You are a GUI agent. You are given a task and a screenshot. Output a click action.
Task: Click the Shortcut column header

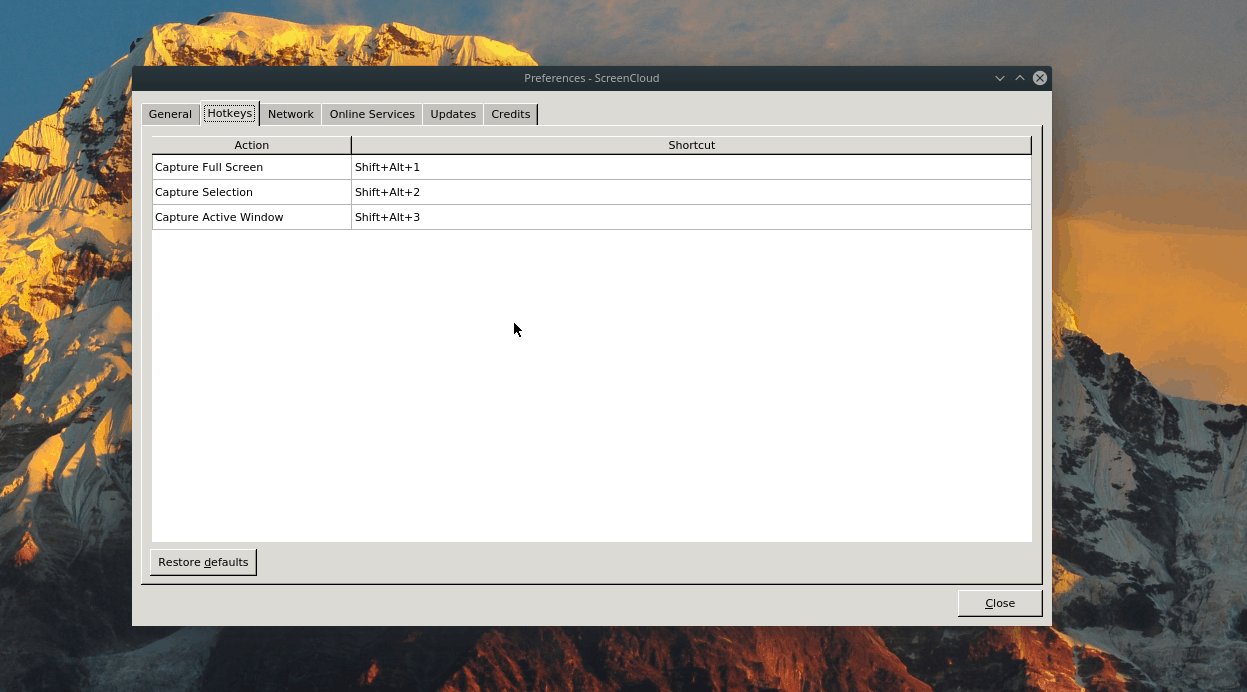pyautogui.click(x=691, y=145)
